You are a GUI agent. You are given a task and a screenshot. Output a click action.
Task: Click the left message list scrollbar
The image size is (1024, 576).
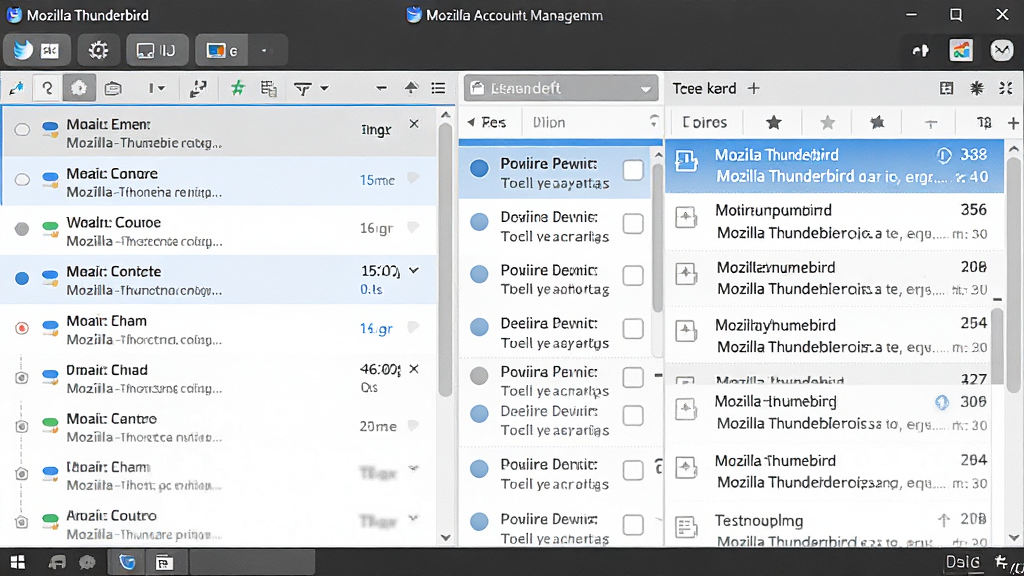(445, 258)
